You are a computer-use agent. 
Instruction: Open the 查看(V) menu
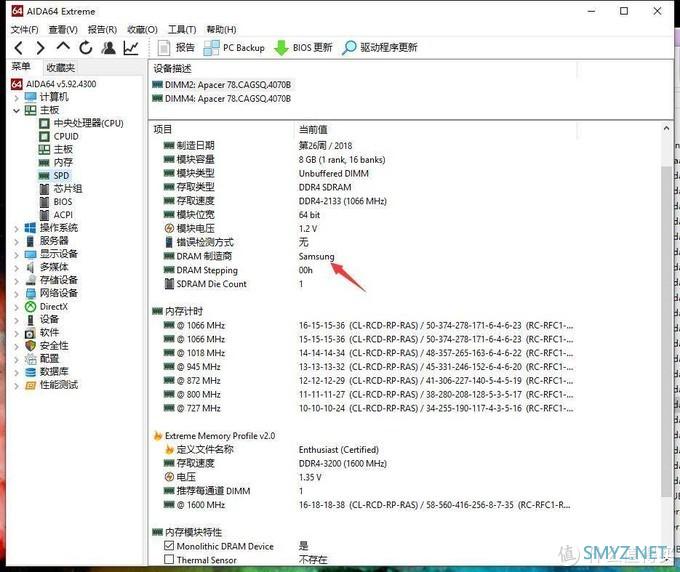pyautogui.click(x=63, y=29)
